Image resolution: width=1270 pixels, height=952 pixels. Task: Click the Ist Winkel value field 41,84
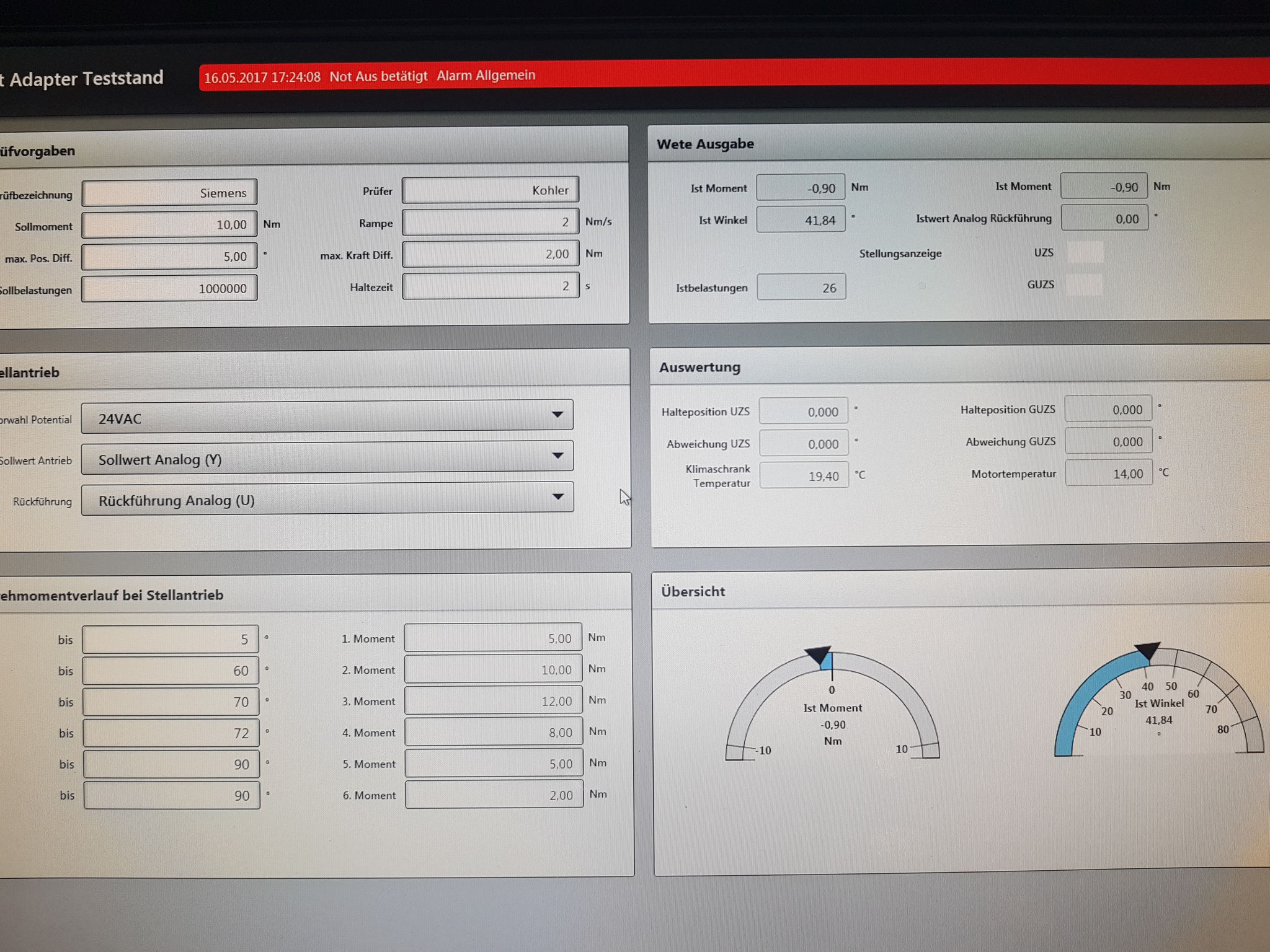pos(801,220)
